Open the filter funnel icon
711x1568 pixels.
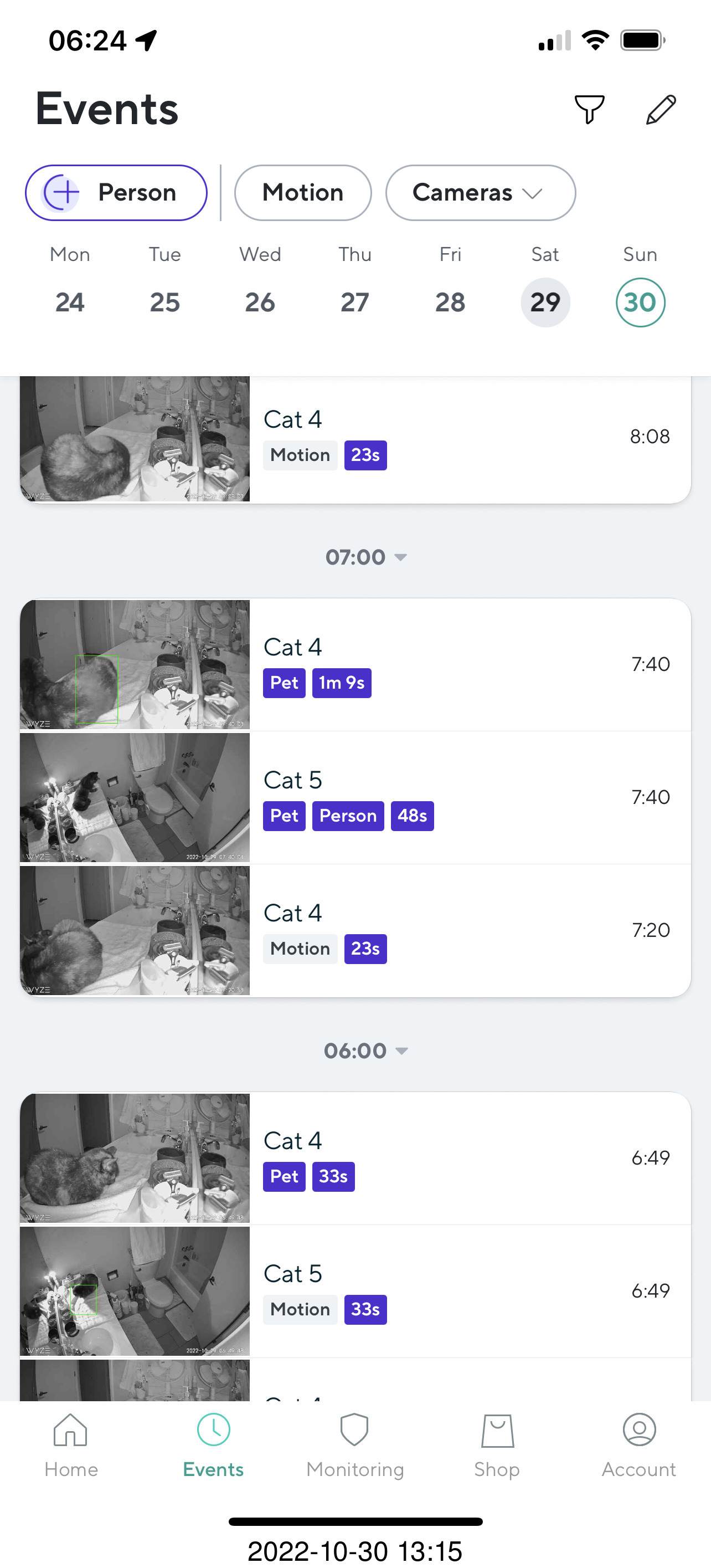click(589, 110)
